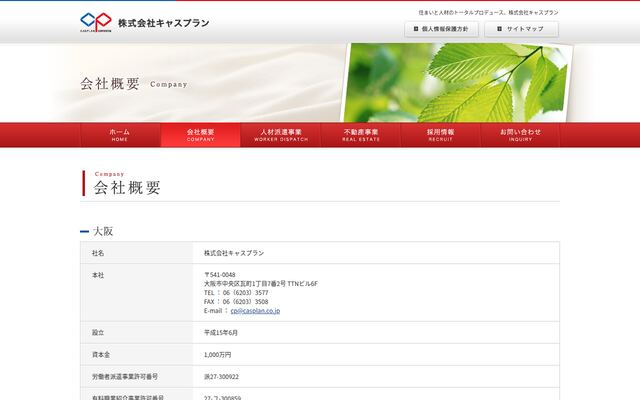Select the FAX 06 (6203) 3508 line
Screen dimensions: 640x400
(236, 302)
